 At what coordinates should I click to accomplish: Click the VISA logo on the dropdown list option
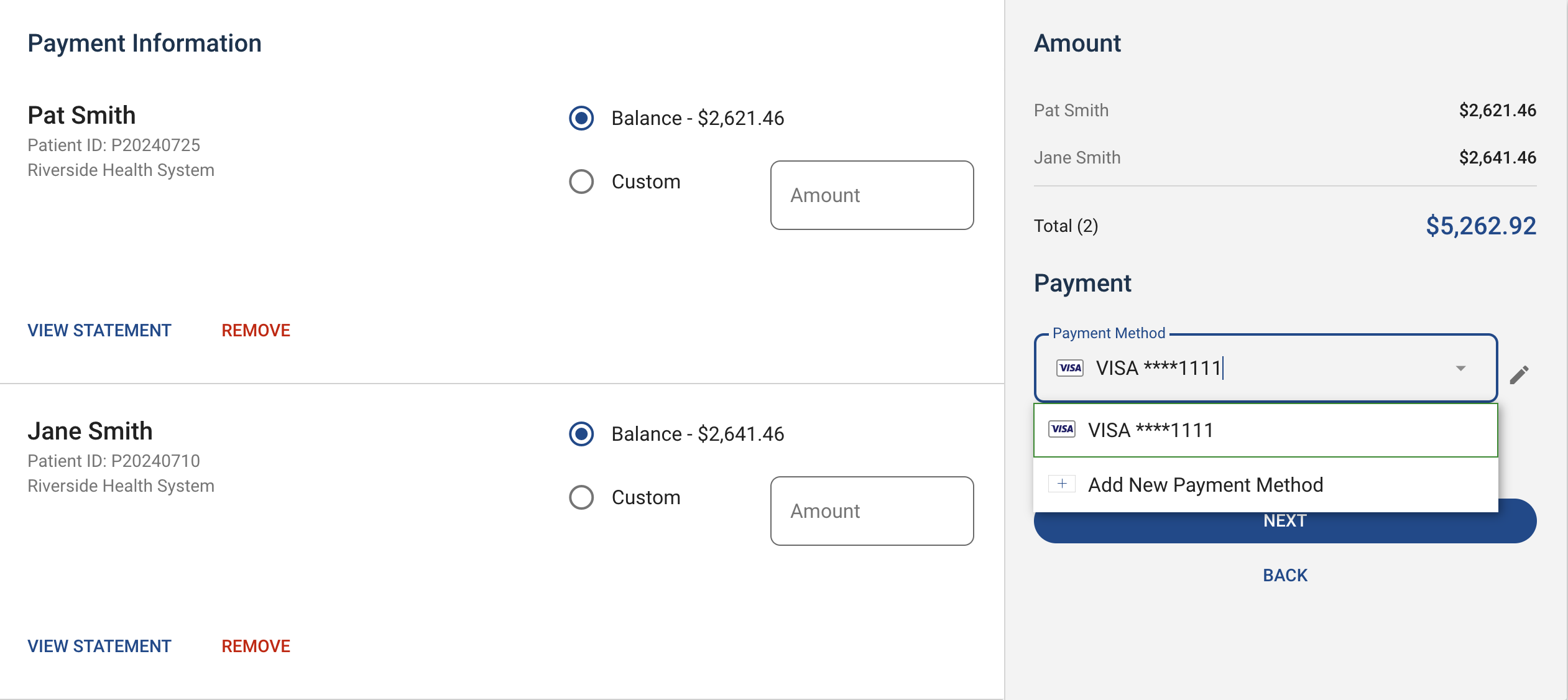coord(1062,429)
